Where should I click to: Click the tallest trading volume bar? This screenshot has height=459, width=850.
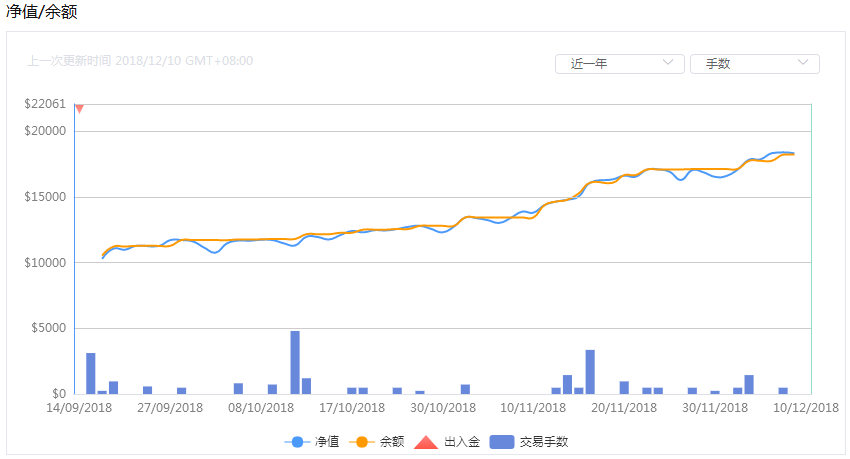[295, 362]
